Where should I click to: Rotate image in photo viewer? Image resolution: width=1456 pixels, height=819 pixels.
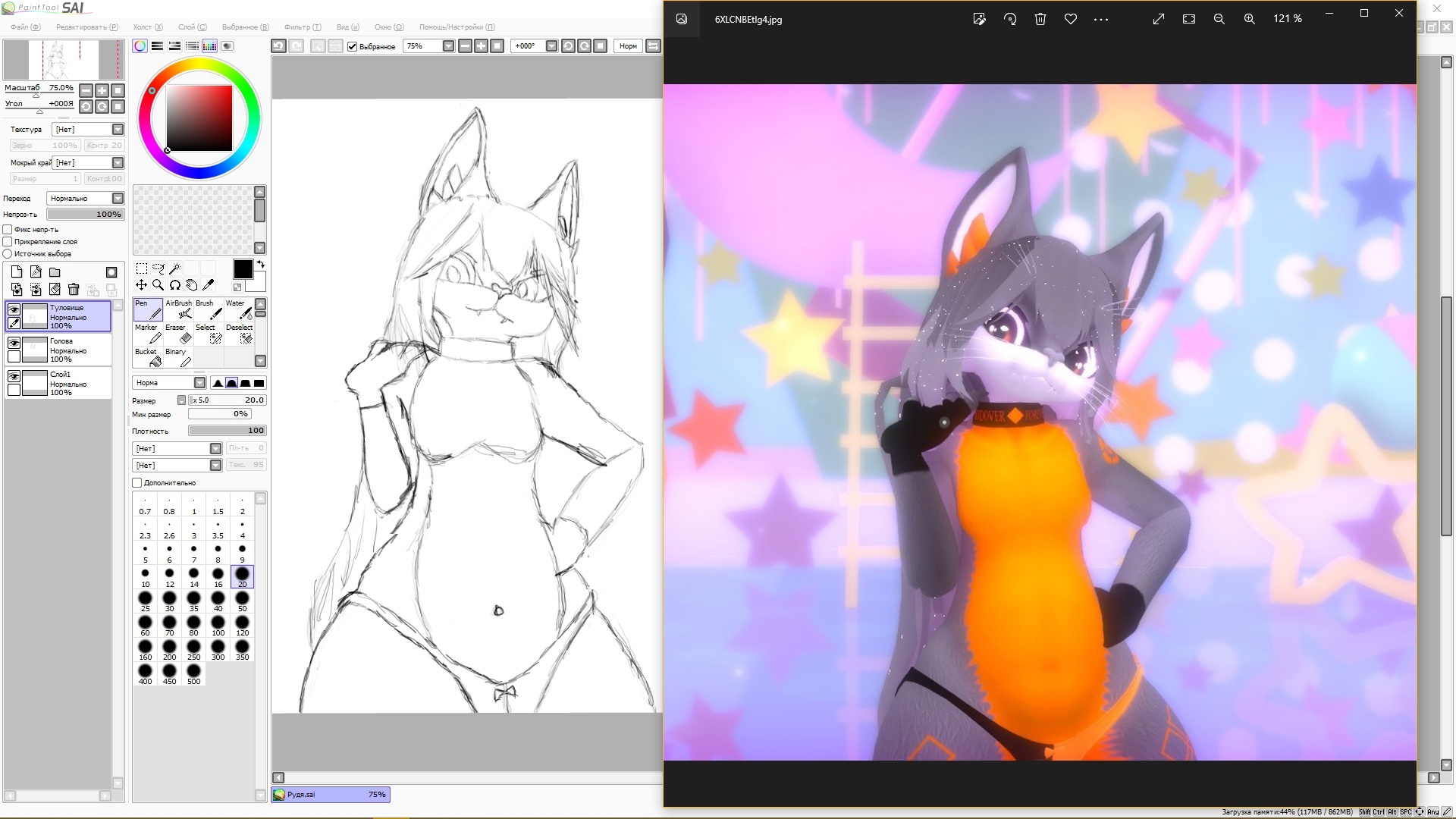point(1009,19)
